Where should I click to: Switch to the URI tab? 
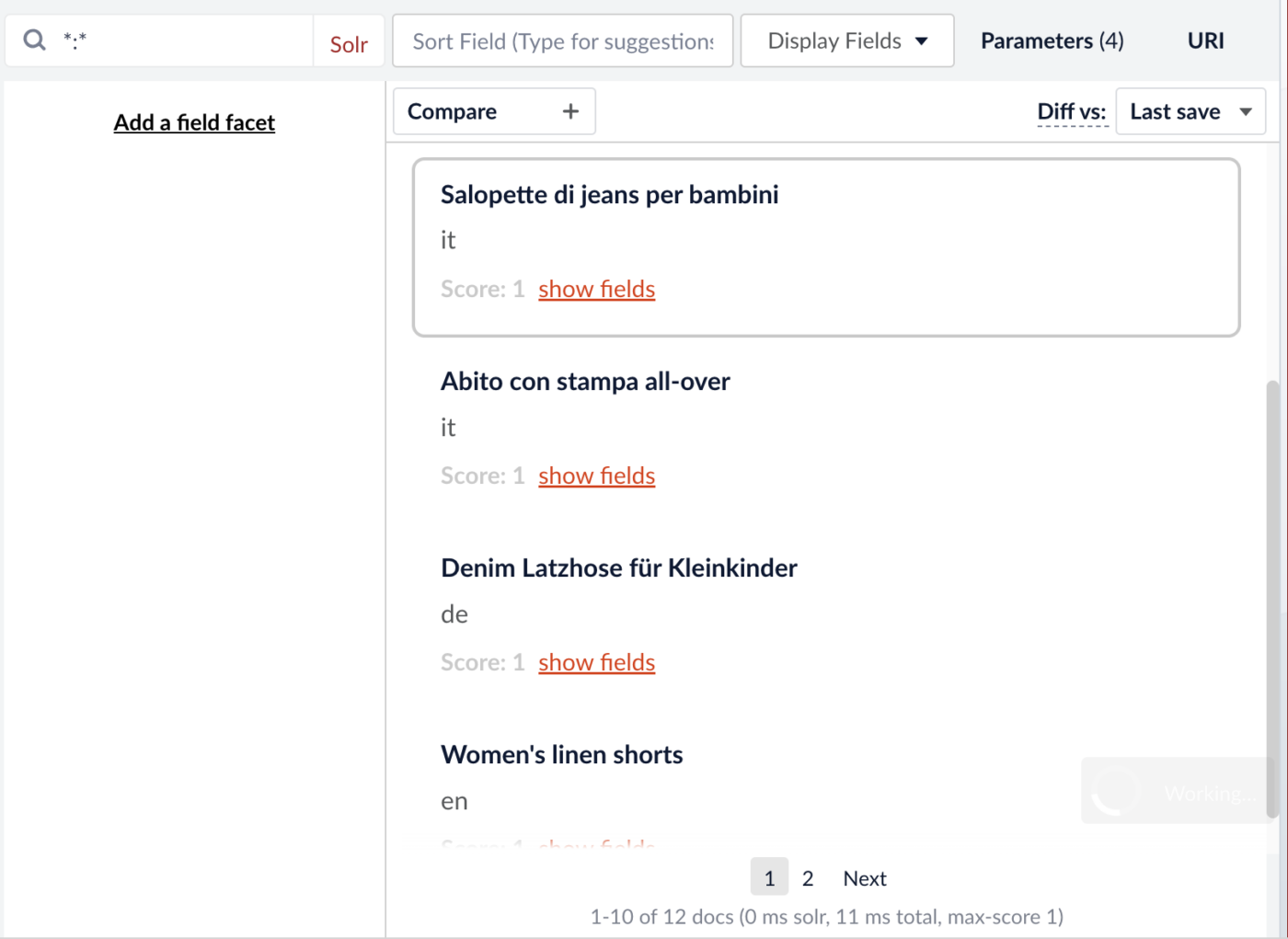[x=1205, y=41]
